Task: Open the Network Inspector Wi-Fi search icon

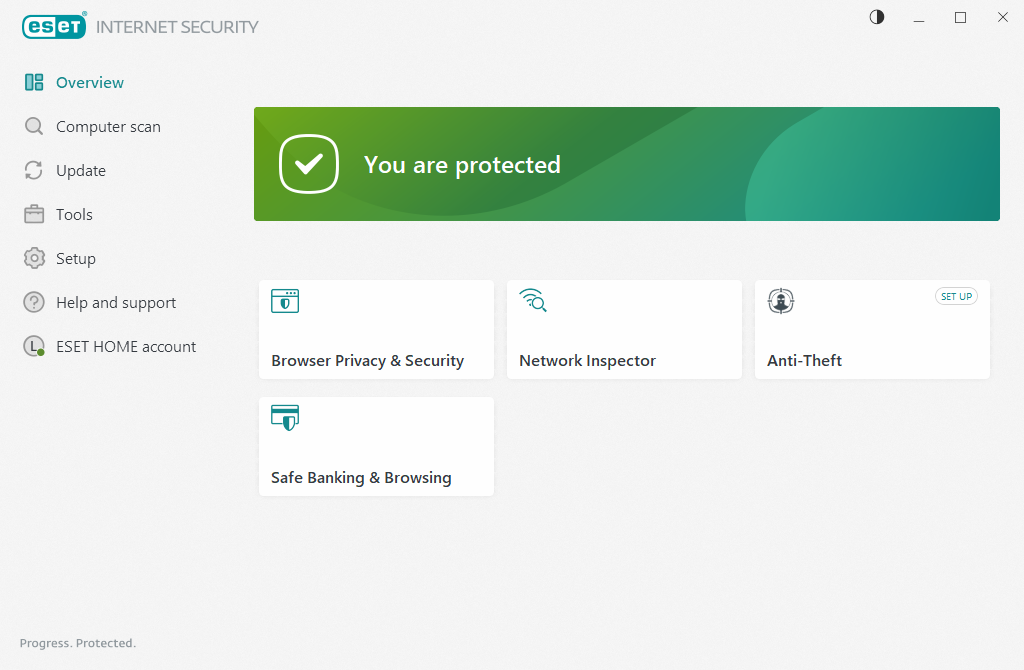Action: 533,300
